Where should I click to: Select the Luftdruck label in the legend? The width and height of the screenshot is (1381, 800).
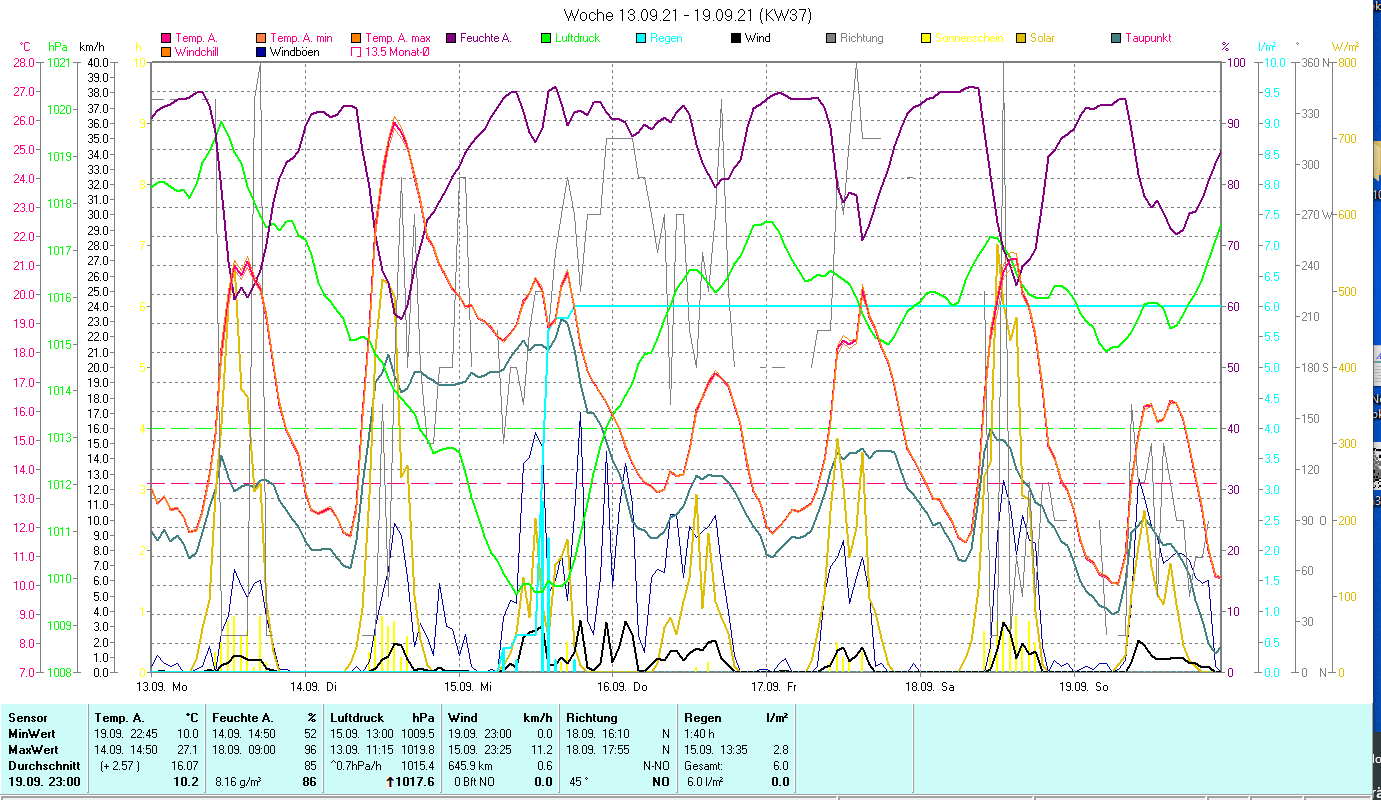click(x=579, y=39)
